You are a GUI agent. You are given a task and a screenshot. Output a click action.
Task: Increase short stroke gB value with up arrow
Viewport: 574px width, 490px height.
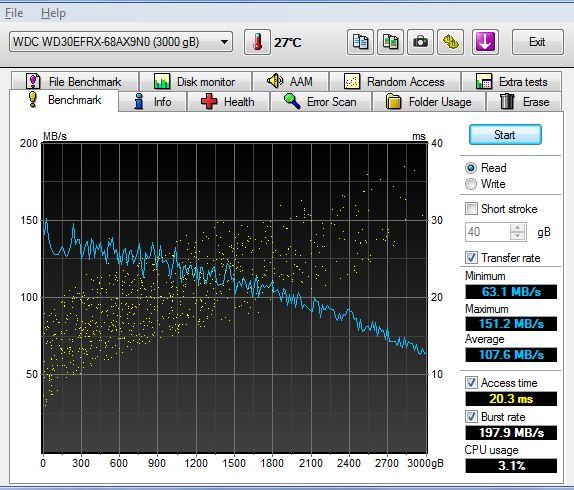517,228
